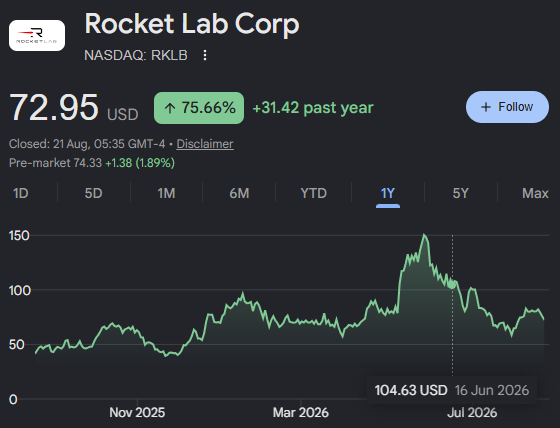
Task: Click the 104.63 USD tooltip value
Action: coord(411,390)
